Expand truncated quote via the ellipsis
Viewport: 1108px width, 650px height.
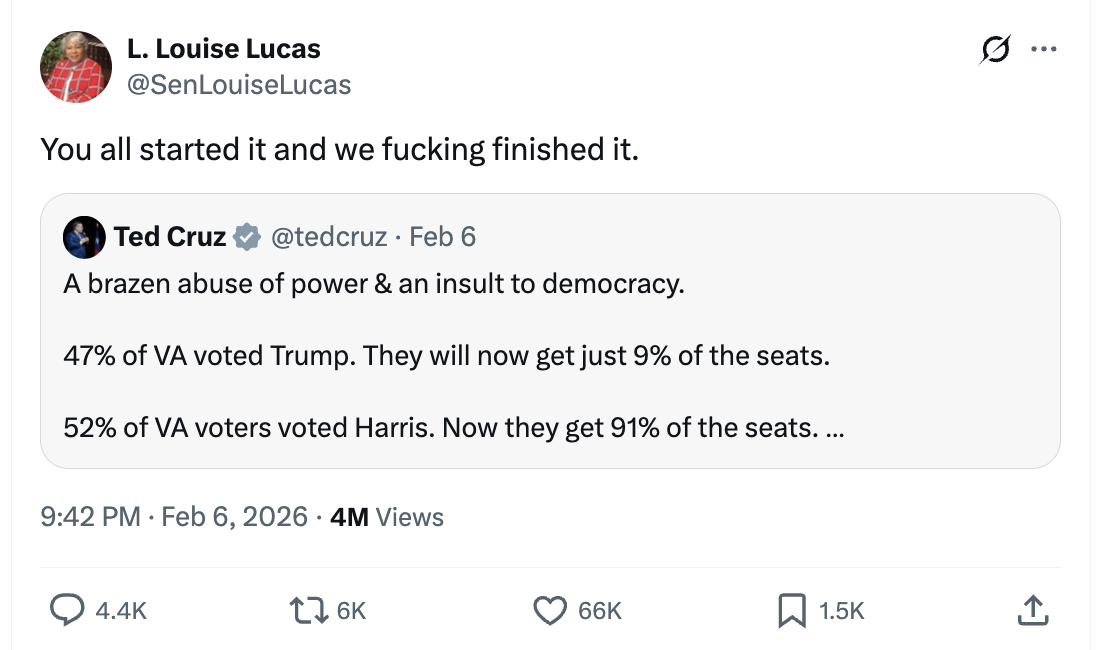(x=834, y=428)
